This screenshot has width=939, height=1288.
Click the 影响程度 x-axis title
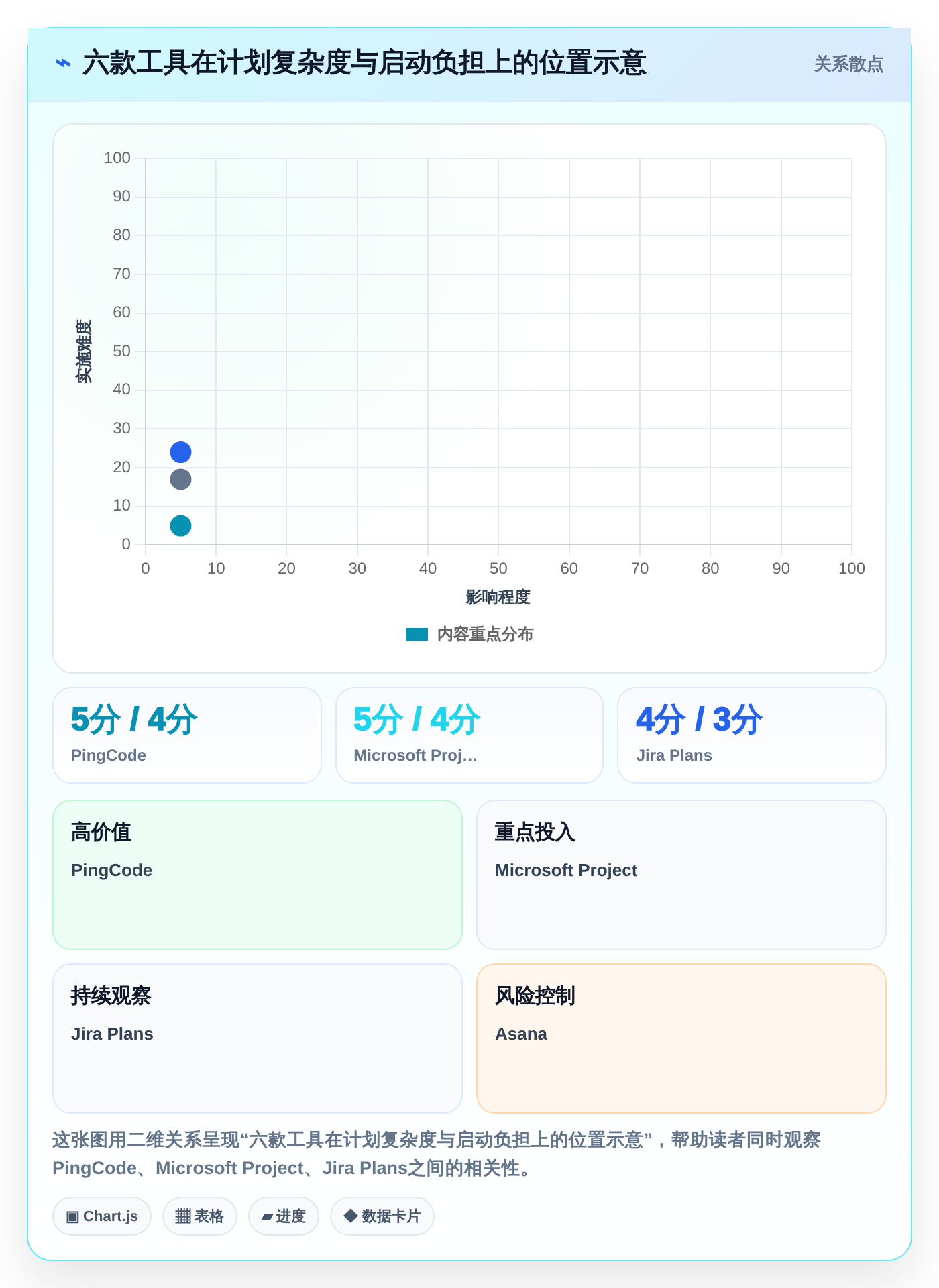pos(498,597)
